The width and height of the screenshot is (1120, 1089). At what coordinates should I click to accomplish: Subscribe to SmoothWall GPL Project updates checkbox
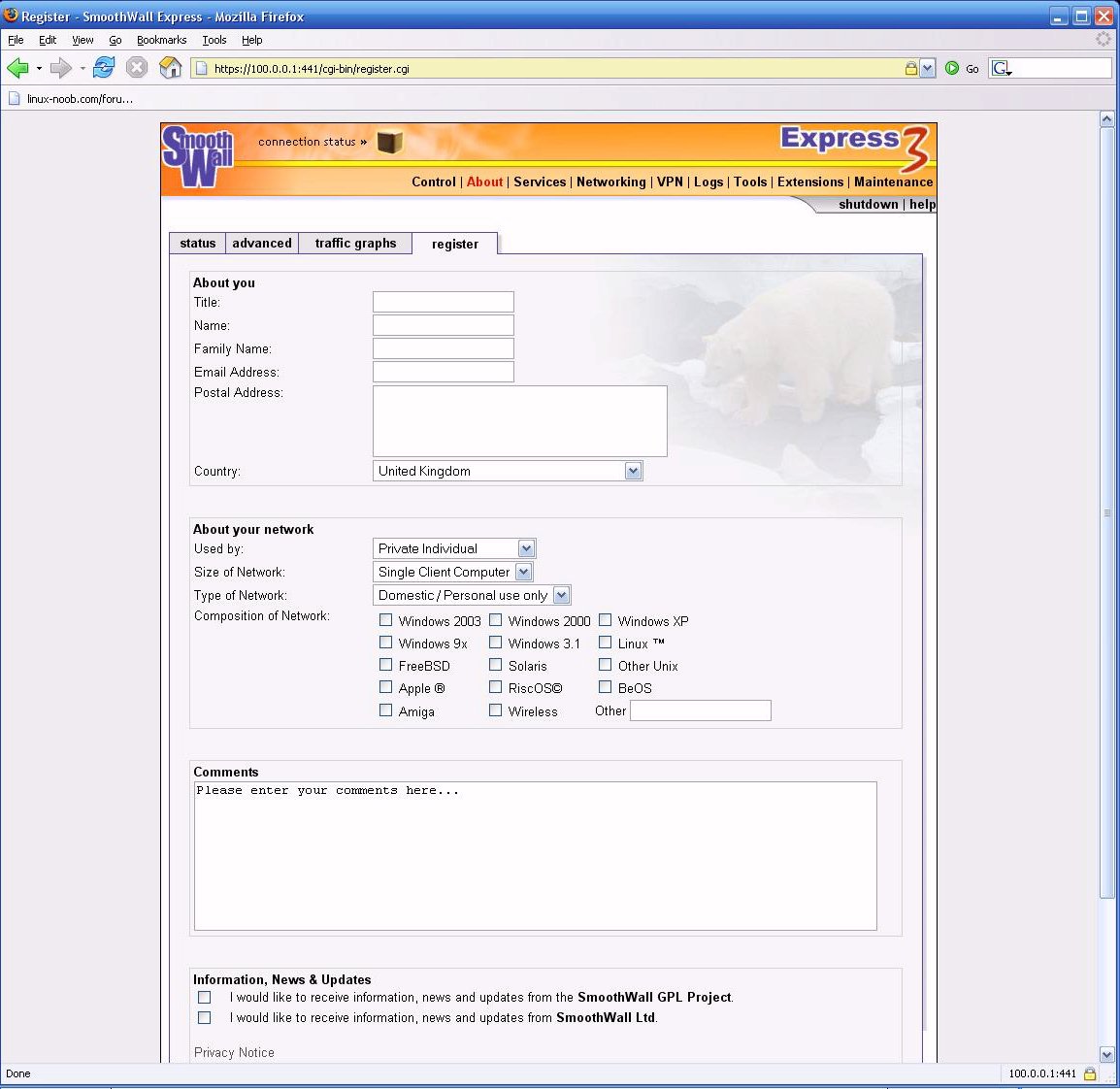(204, 997)
